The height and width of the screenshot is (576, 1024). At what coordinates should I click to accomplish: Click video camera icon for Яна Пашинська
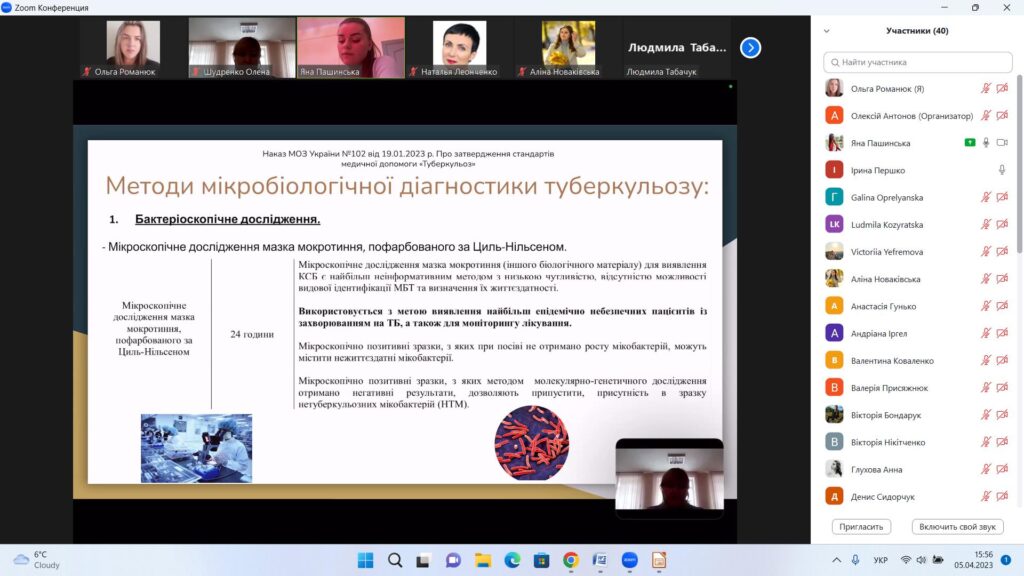(x=1002, y=143)
